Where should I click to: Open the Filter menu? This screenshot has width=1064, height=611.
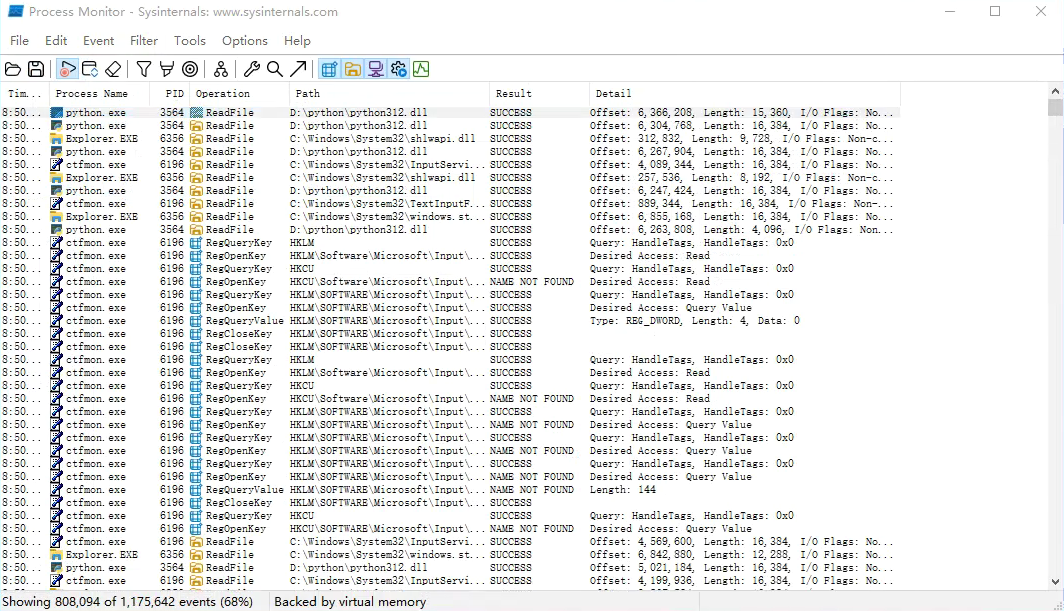[144, 41]
